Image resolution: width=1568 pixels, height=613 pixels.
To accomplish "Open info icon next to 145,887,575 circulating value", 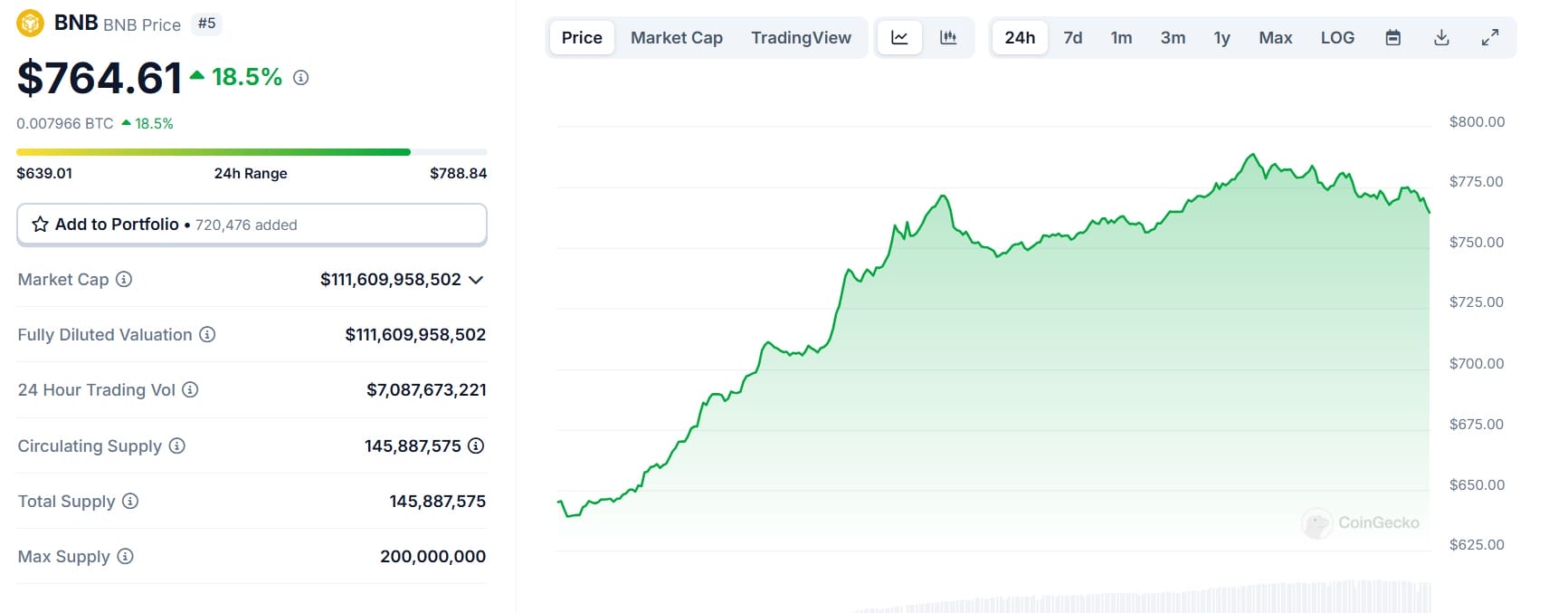I will coord(476,445).
